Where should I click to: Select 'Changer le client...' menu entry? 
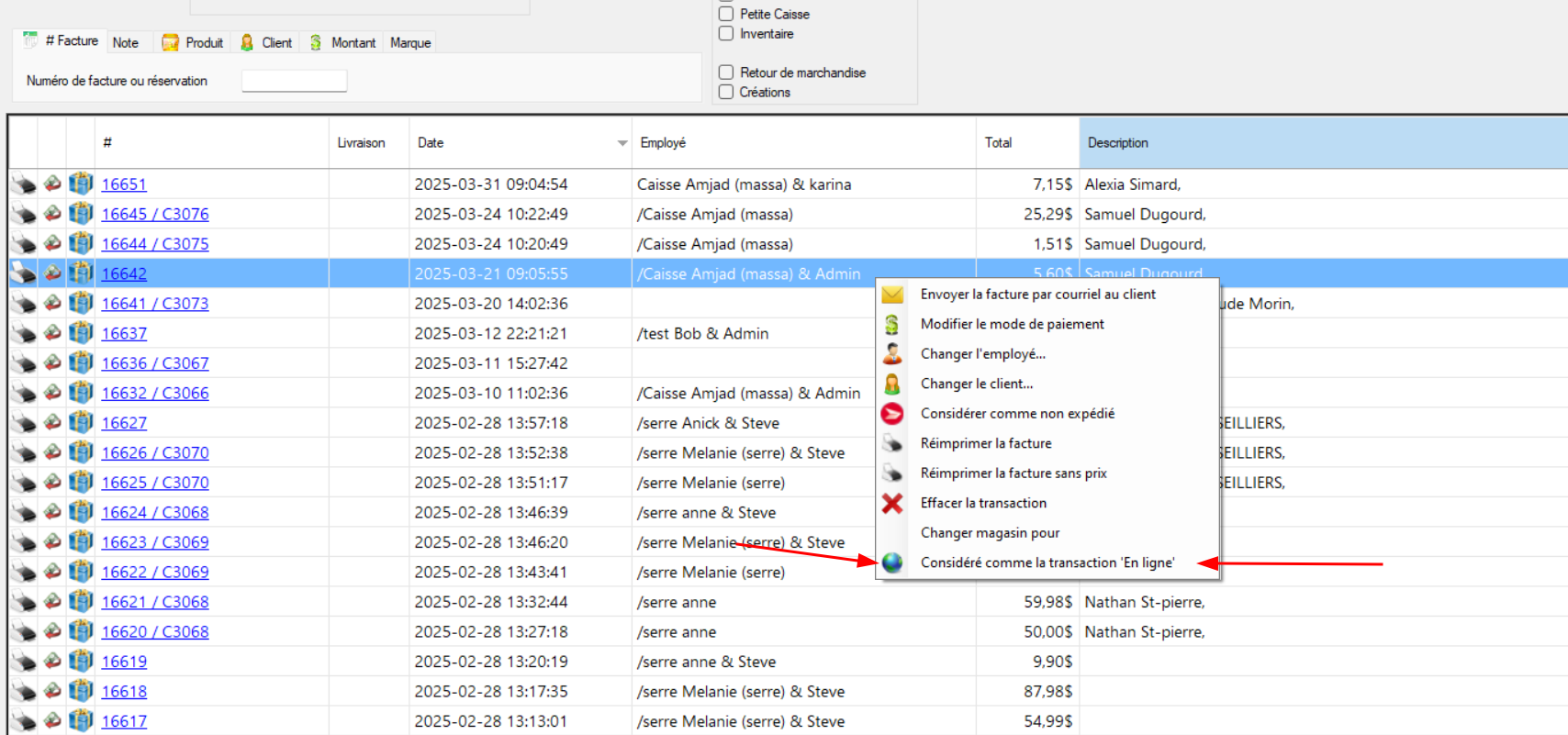pos(977,384)
